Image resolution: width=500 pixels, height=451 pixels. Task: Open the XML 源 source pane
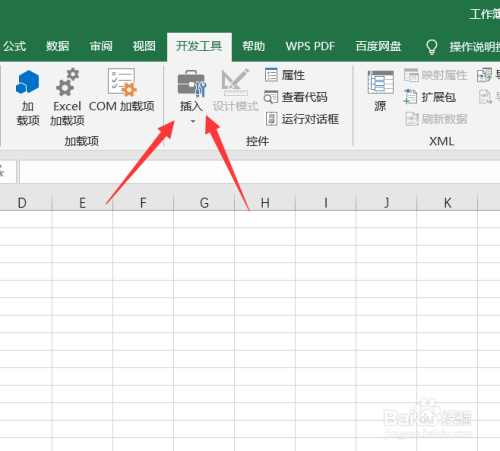380,91
